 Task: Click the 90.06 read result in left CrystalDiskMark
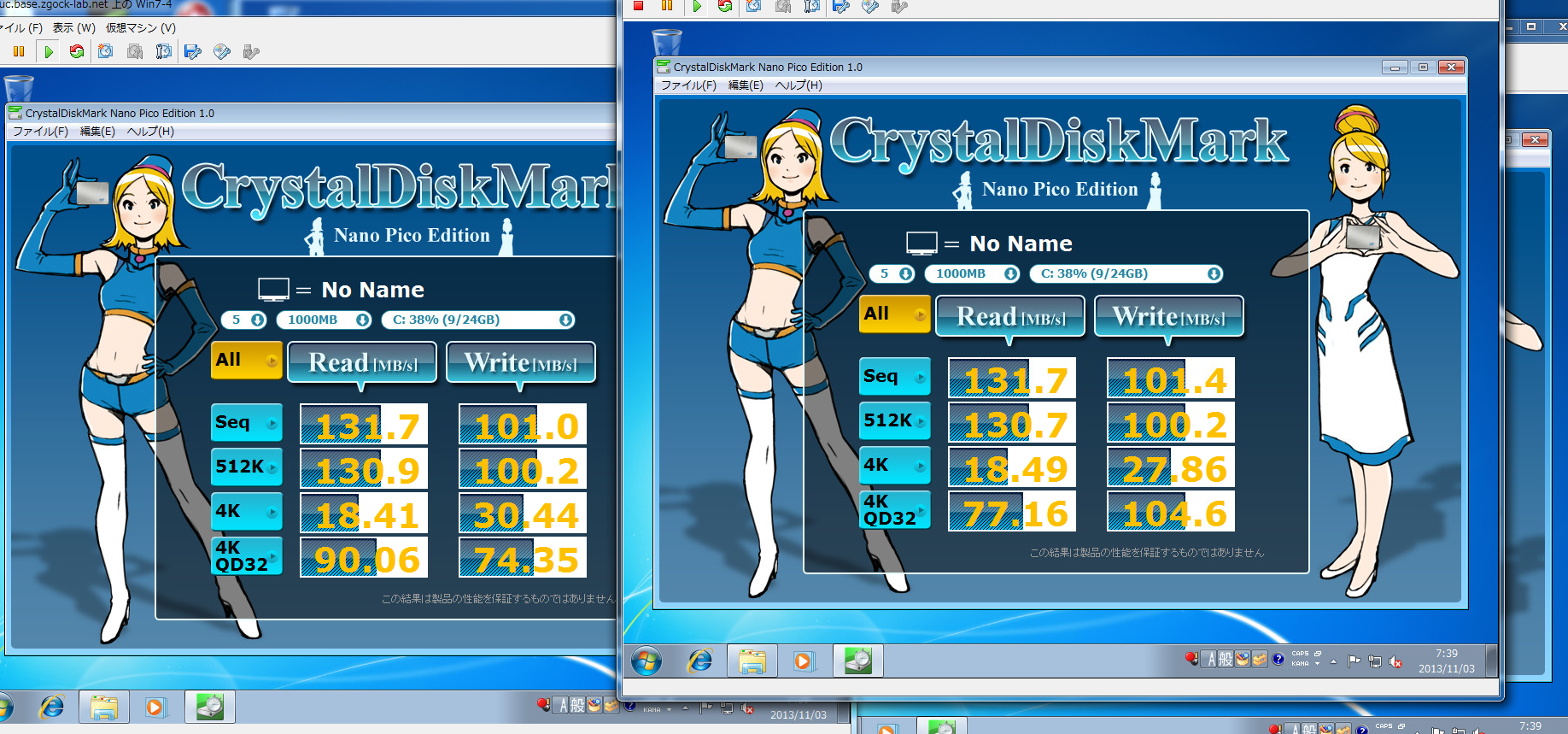[x=364, y=557]
